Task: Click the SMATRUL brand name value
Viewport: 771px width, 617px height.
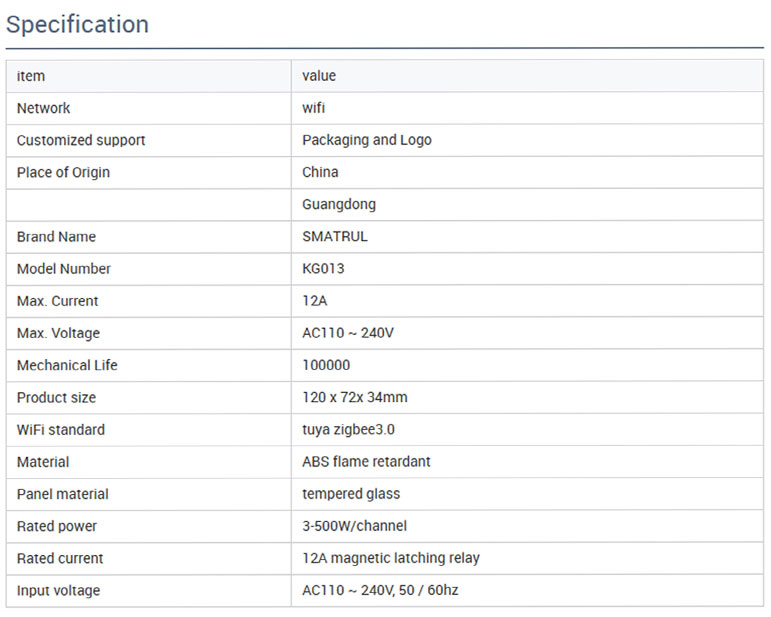Action: point(335,237)
